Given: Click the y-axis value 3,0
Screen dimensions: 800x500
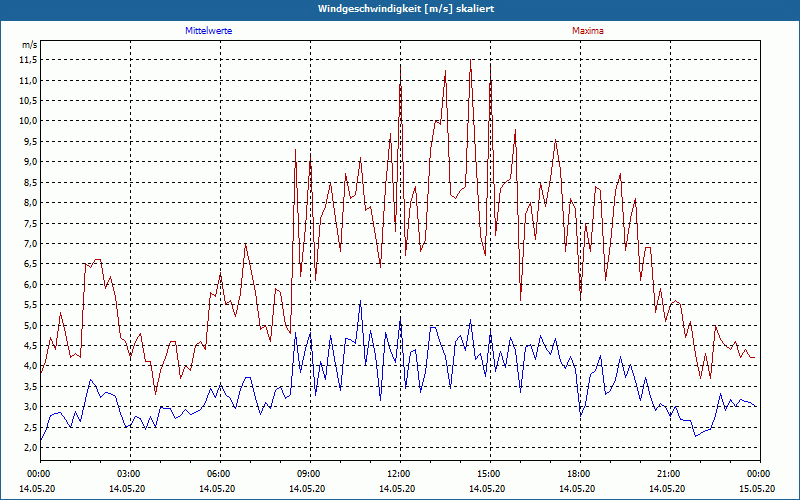Looking at the screenshot, I should [31, 407].
